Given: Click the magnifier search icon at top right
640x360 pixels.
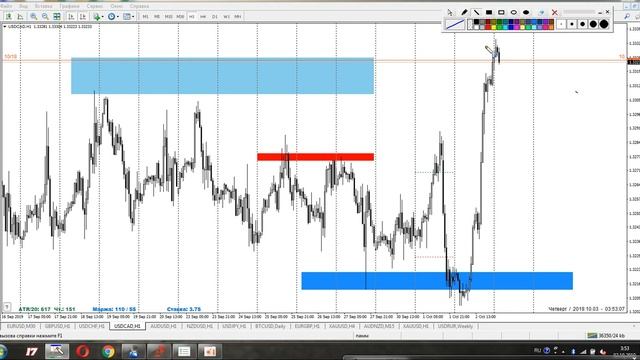Looking at the screenshot, I should coord(627,16).
